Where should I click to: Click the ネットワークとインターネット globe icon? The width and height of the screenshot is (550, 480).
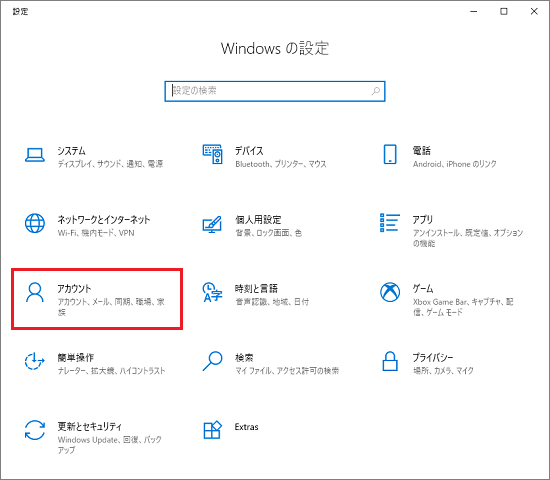(35, 223)
